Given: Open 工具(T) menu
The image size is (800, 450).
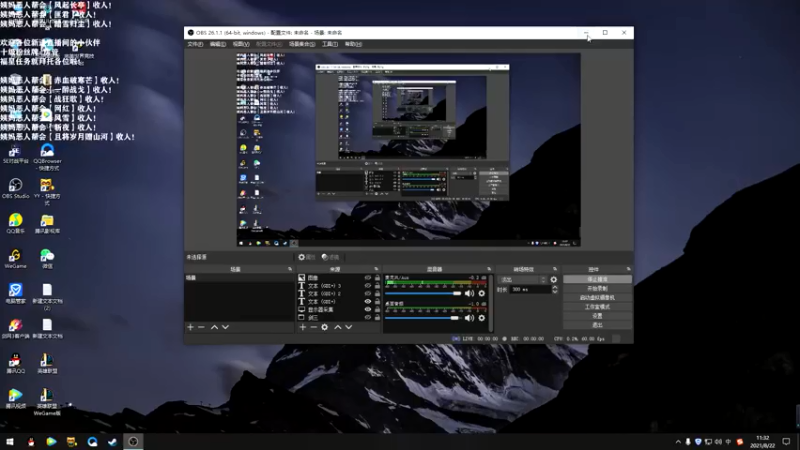Looking at the screenshot, I should (x=330, y=44).
